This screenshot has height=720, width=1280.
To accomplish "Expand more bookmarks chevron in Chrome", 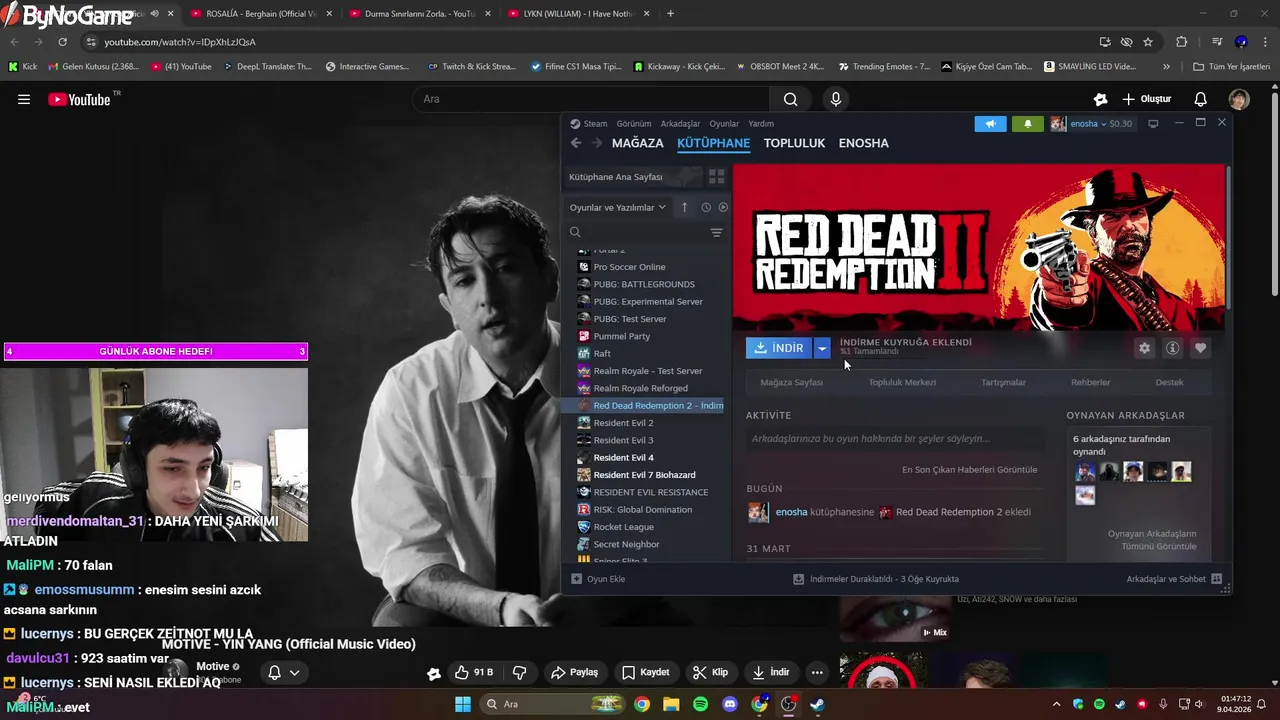I will (x=1166, y=67).
